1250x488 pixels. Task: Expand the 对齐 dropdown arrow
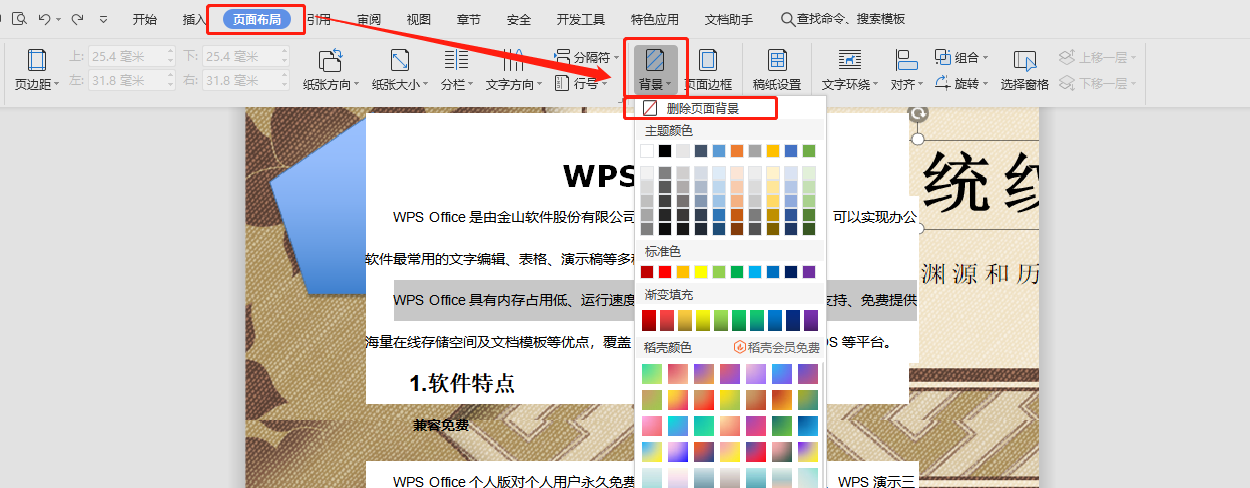921,85
